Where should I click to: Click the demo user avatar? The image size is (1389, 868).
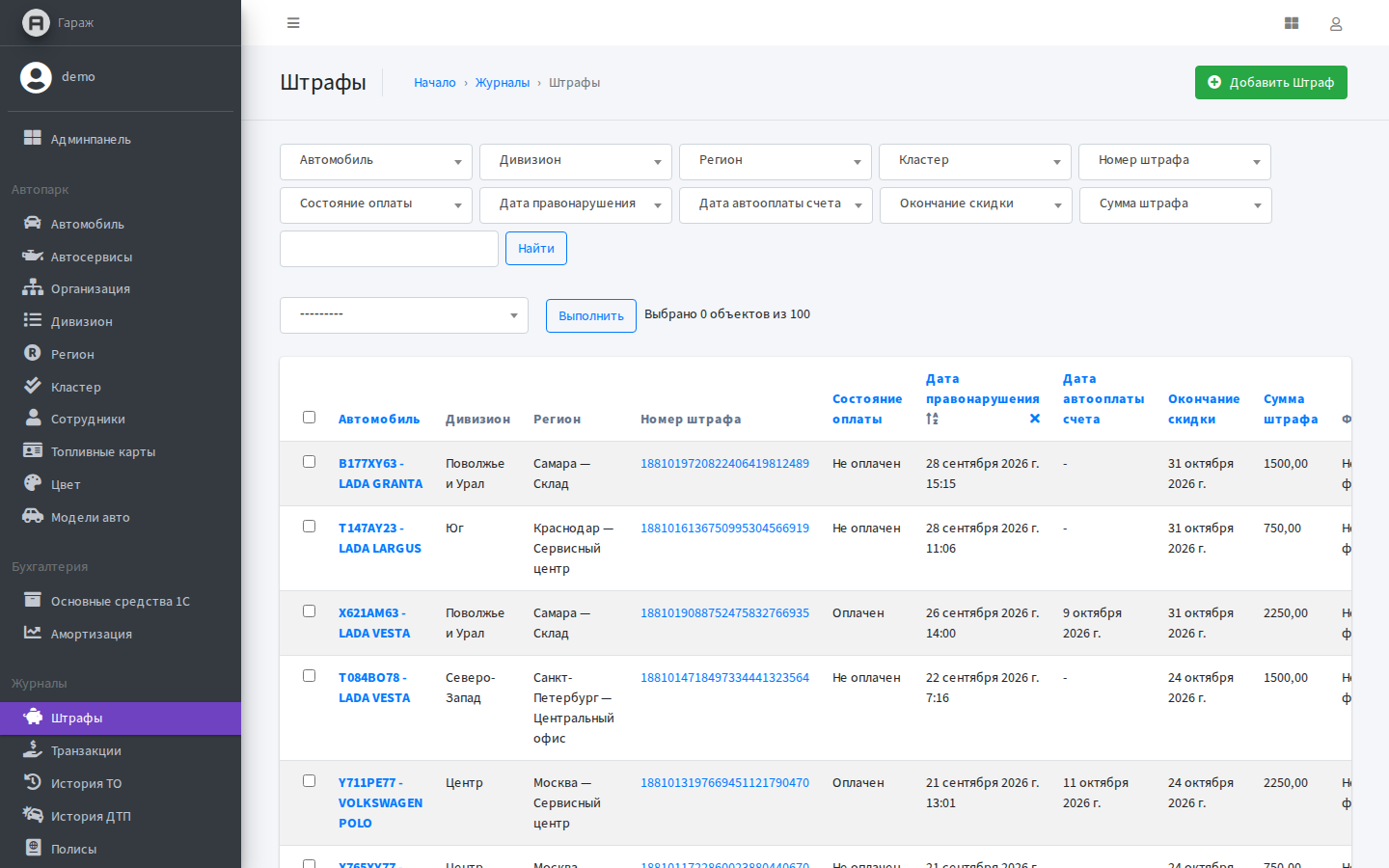(x=36, y=77)
